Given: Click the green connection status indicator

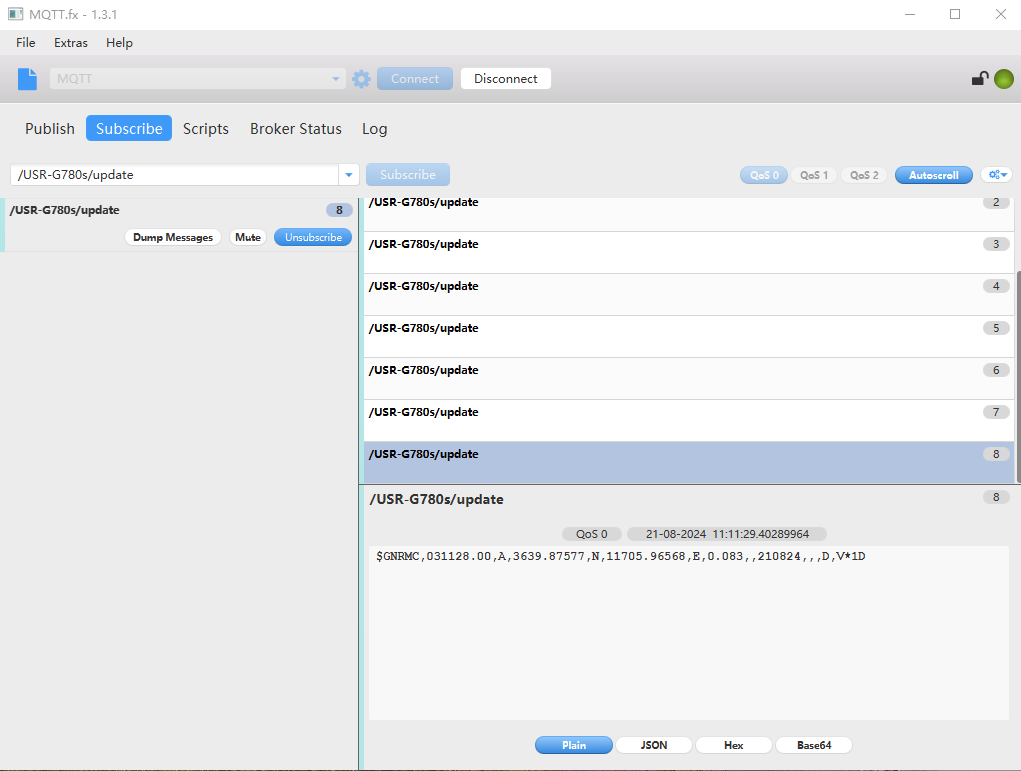Looking at the screenshot, I should (x=1003, y=79).
